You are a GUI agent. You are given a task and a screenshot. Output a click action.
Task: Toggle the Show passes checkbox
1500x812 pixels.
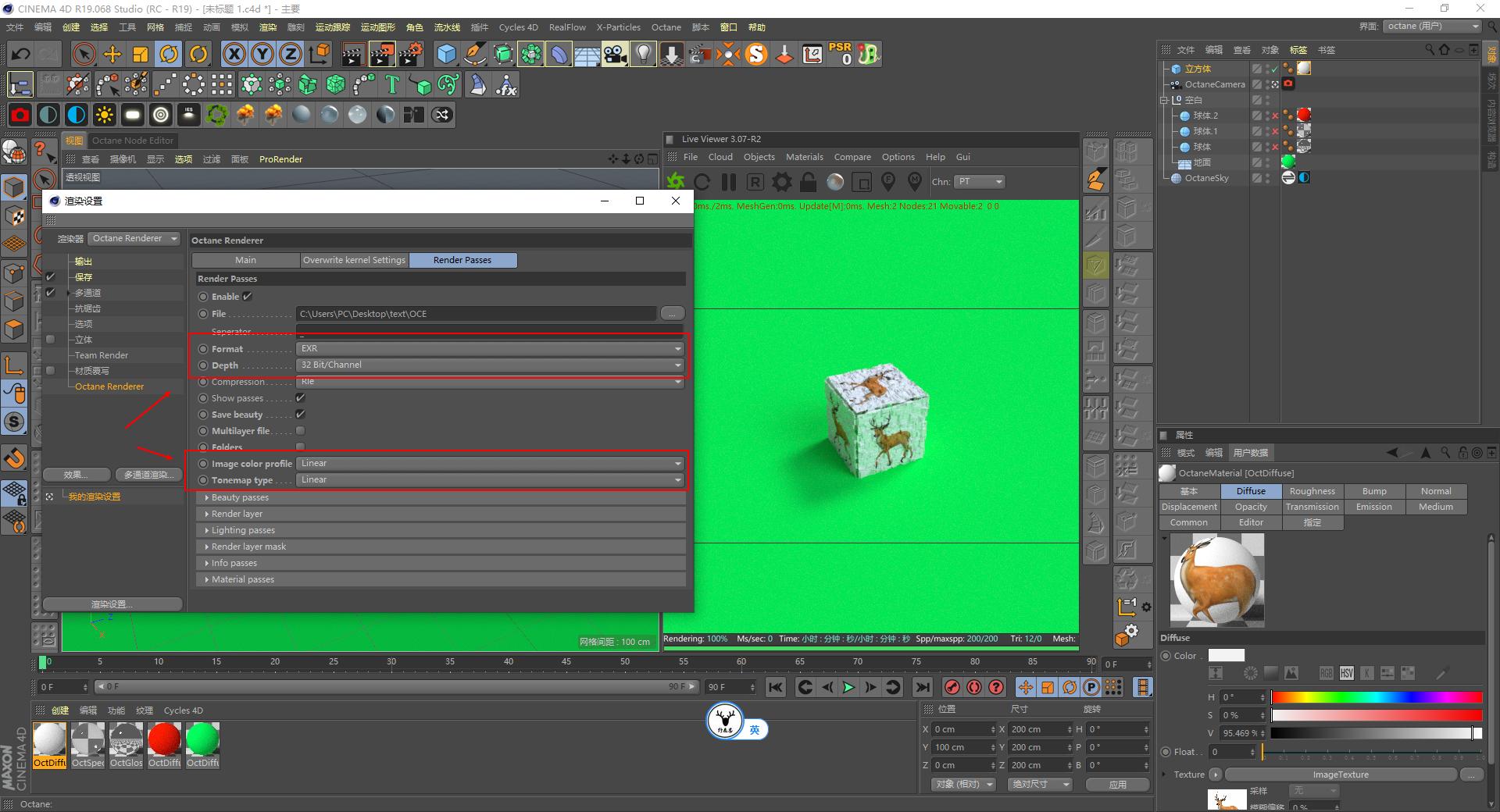[300, 397]
